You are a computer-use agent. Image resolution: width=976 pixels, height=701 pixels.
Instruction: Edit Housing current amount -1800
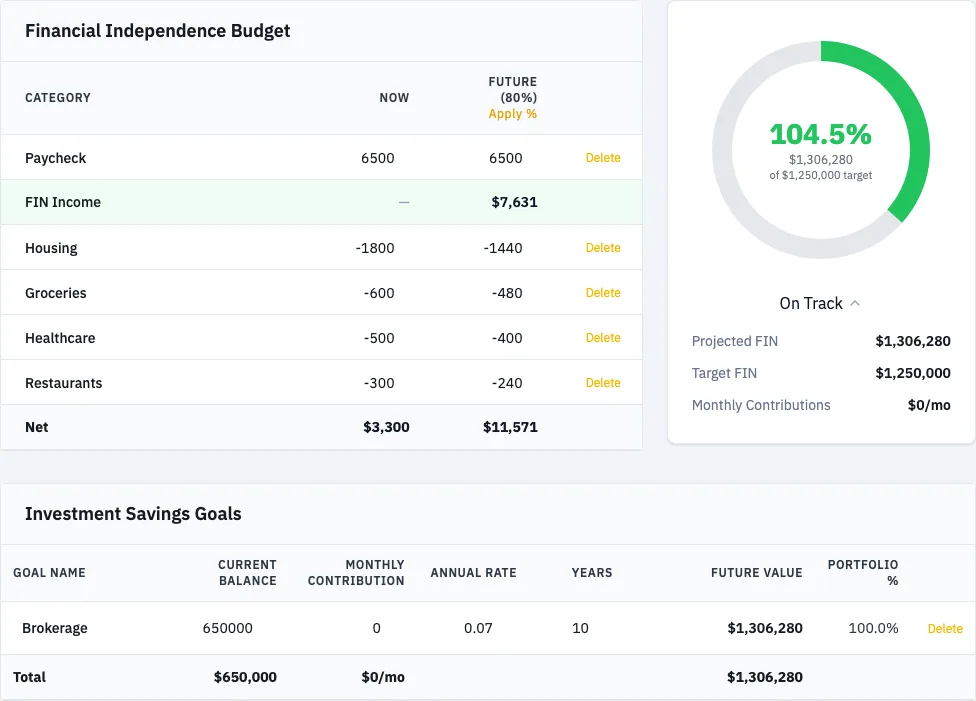375,248
